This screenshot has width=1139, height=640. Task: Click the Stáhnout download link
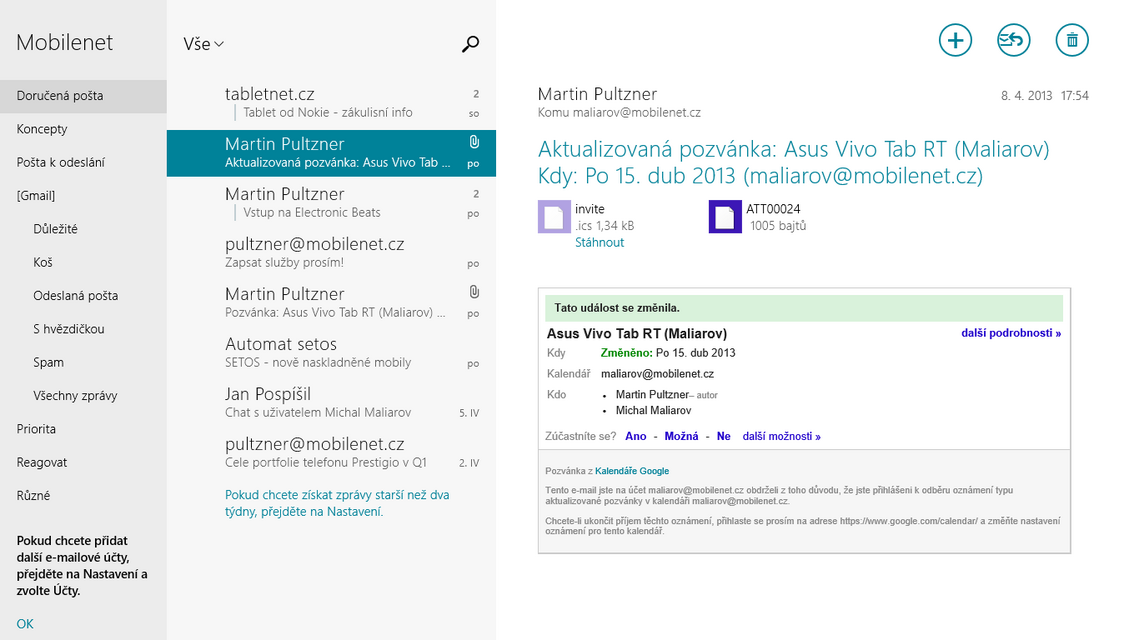(599, 242)
